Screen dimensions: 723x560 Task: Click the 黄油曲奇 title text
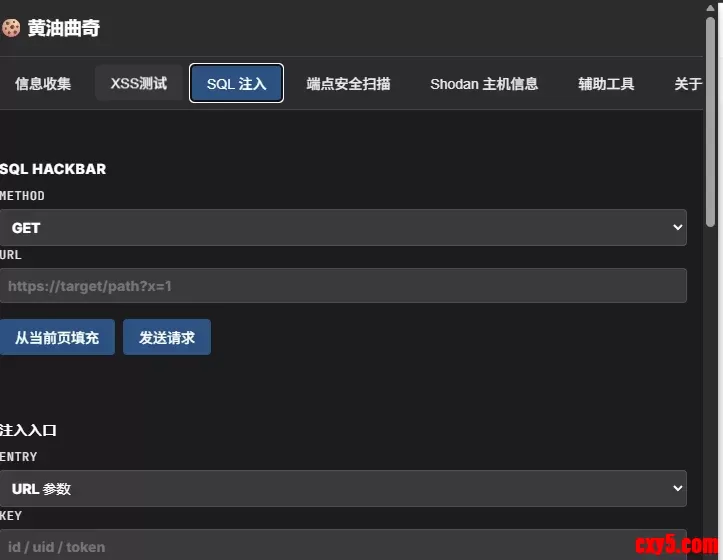point(64,28)
